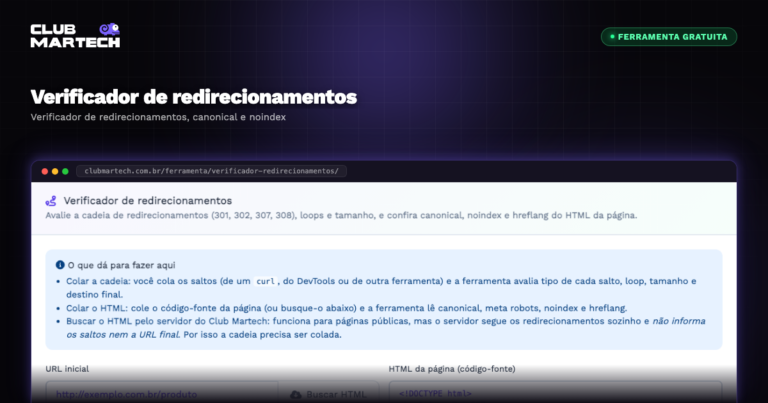
Task: Click the clubmartech.com.br address bar
Action: coord(212,171)
